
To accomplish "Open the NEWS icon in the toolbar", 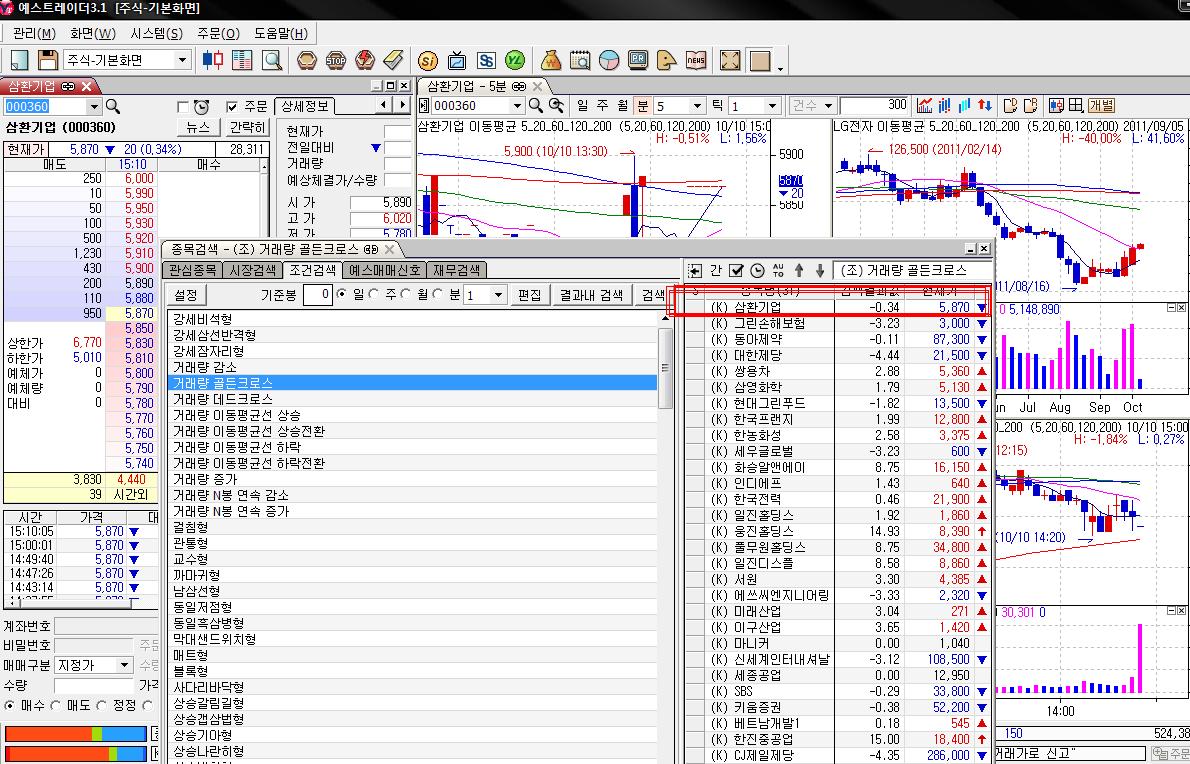I will click(x=695, y=60).
